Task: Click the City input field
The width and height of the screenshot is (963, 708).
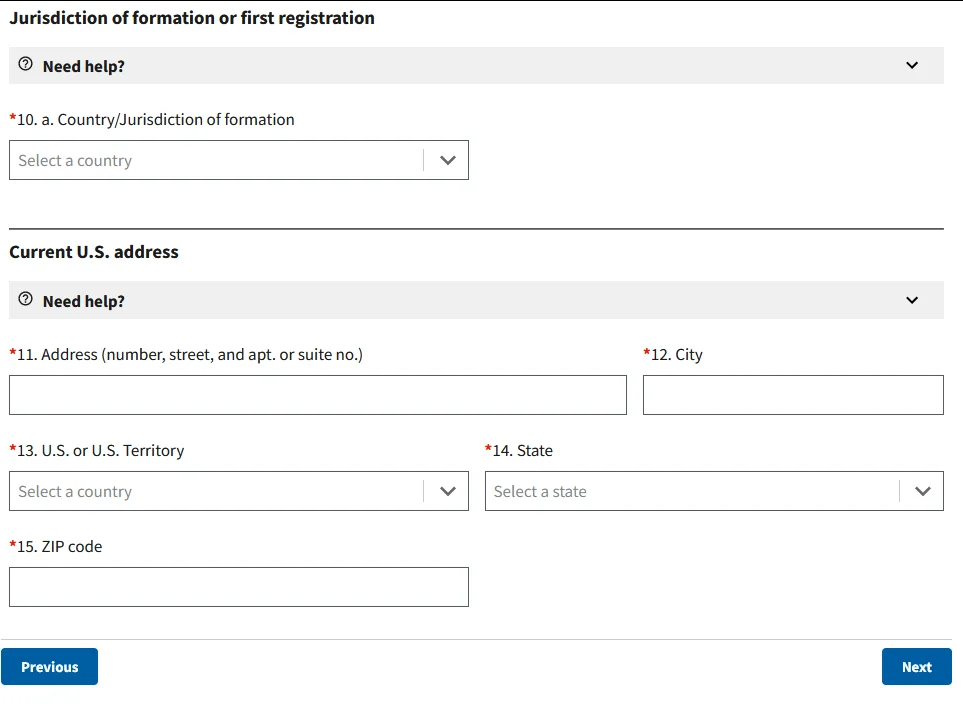Action: (x=793, y=395)
